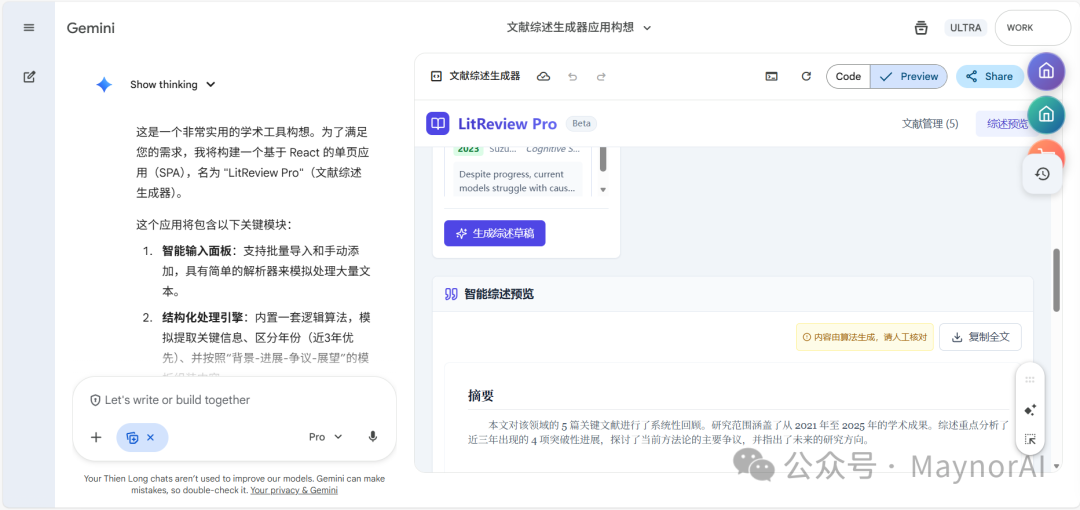The height and width of the screenshot is (510, 1080).
Task: Click the literature list scrollbar thumb
Action: point(603,159)
